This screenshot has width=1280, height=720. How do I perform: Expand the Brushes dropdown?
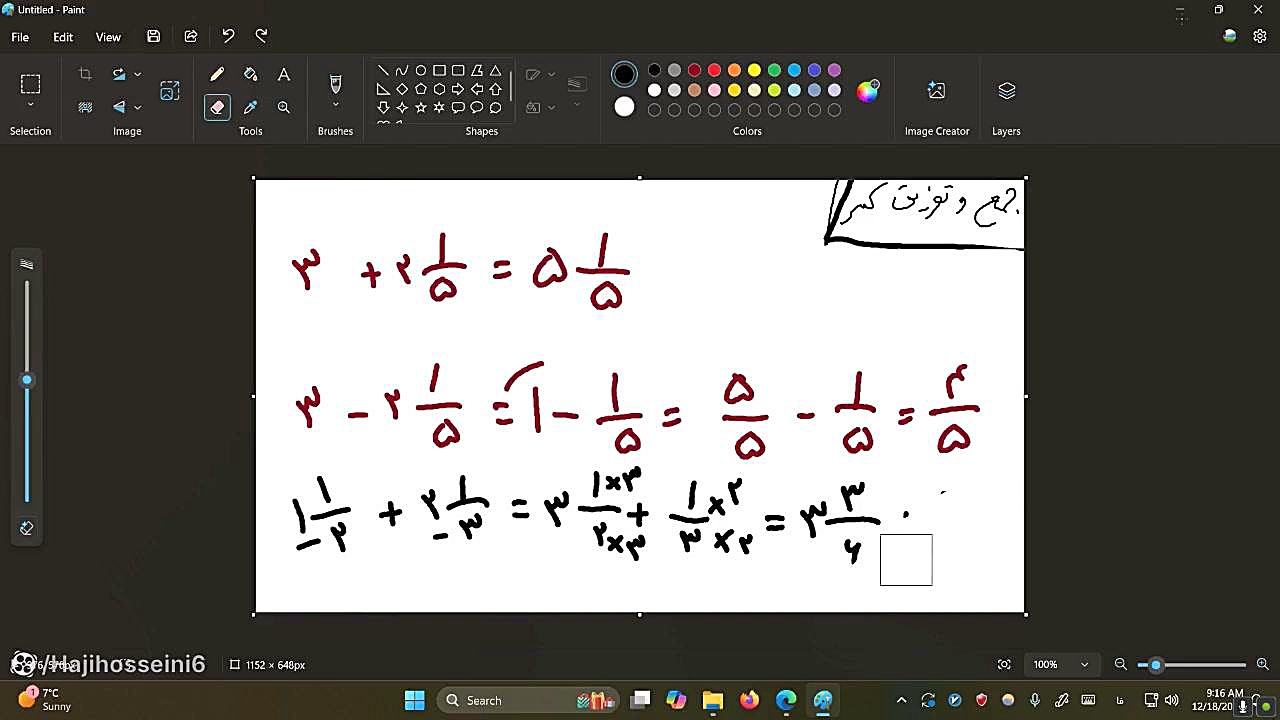click(335, 105)
